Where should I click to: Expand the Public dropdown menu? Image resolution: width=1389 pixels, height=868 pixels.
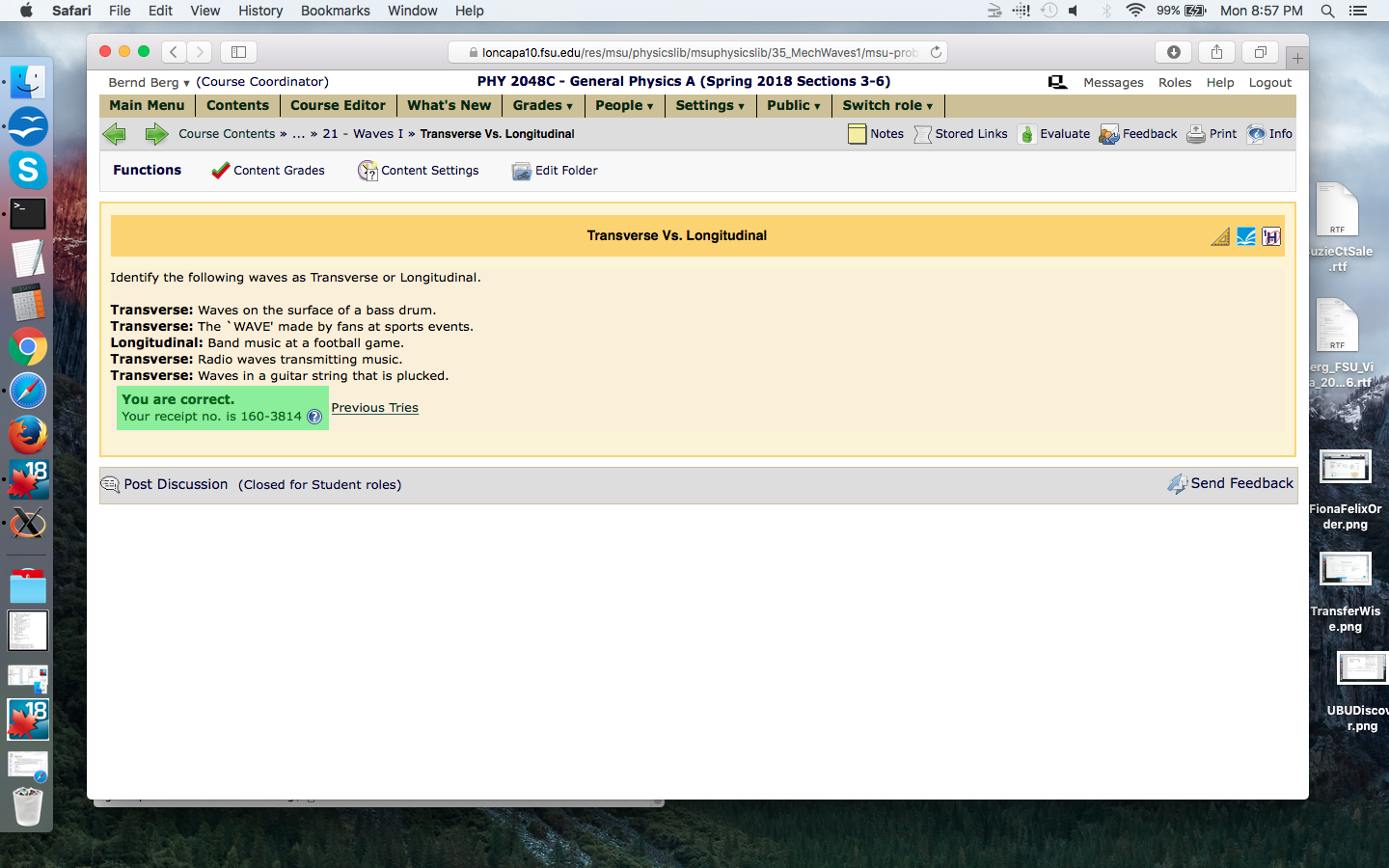(794, 105)
